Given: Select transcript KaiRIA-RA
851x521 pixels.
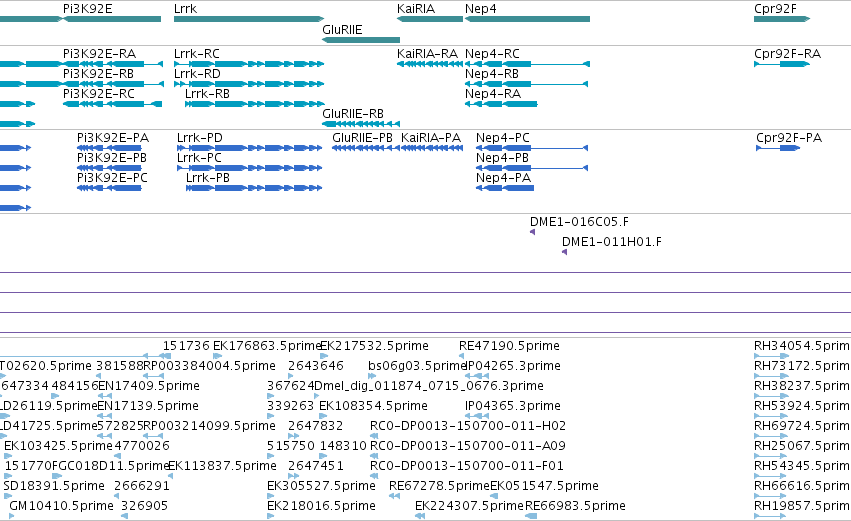Looking at the screenshot, I should (428, 54).
